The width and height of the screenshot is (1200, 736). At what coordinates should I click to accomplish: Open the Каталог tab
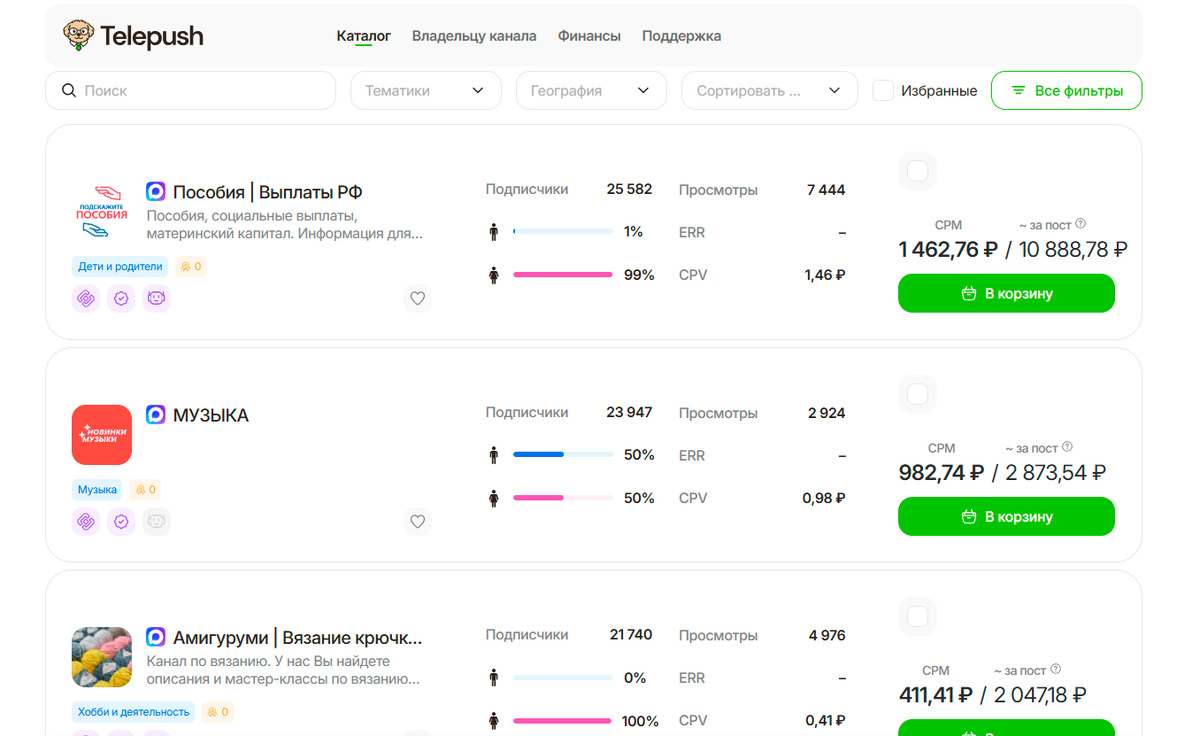tap(364, 36)
